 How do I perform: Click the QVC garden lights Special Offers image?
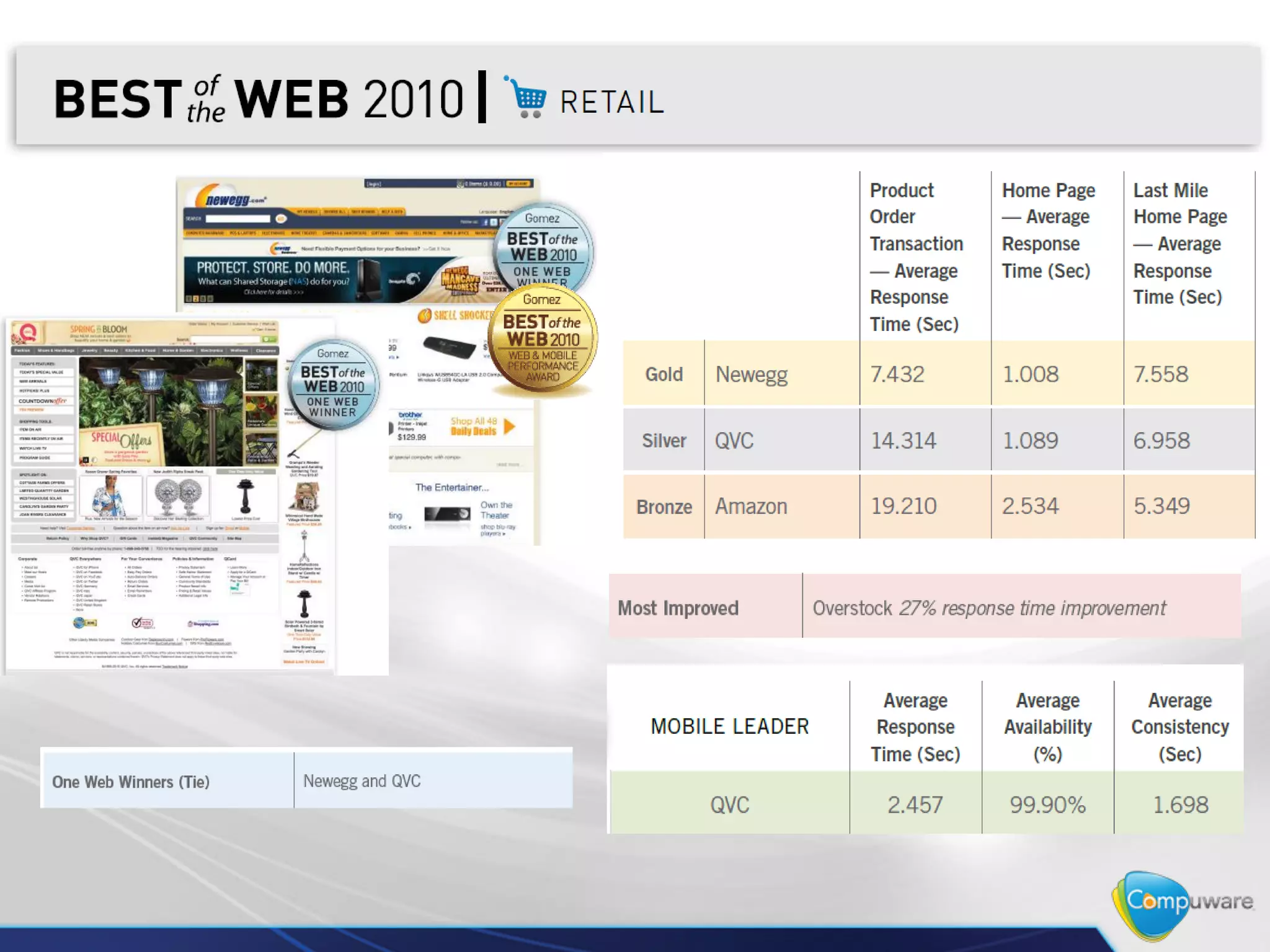tap(161, 411)
